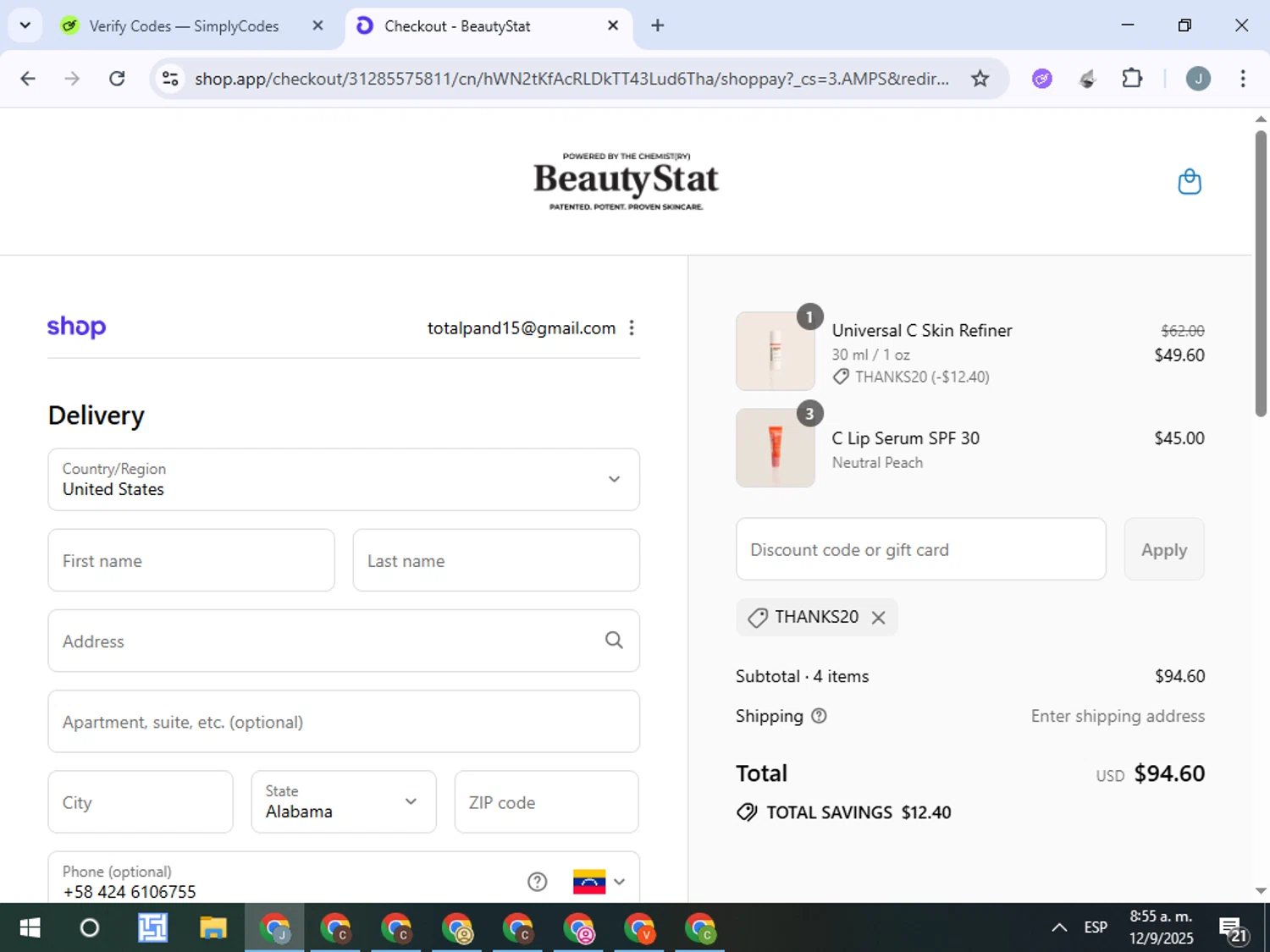Click the Discount code or gift card field
The image size is (1270, 952).
click(x=921, y=549)
